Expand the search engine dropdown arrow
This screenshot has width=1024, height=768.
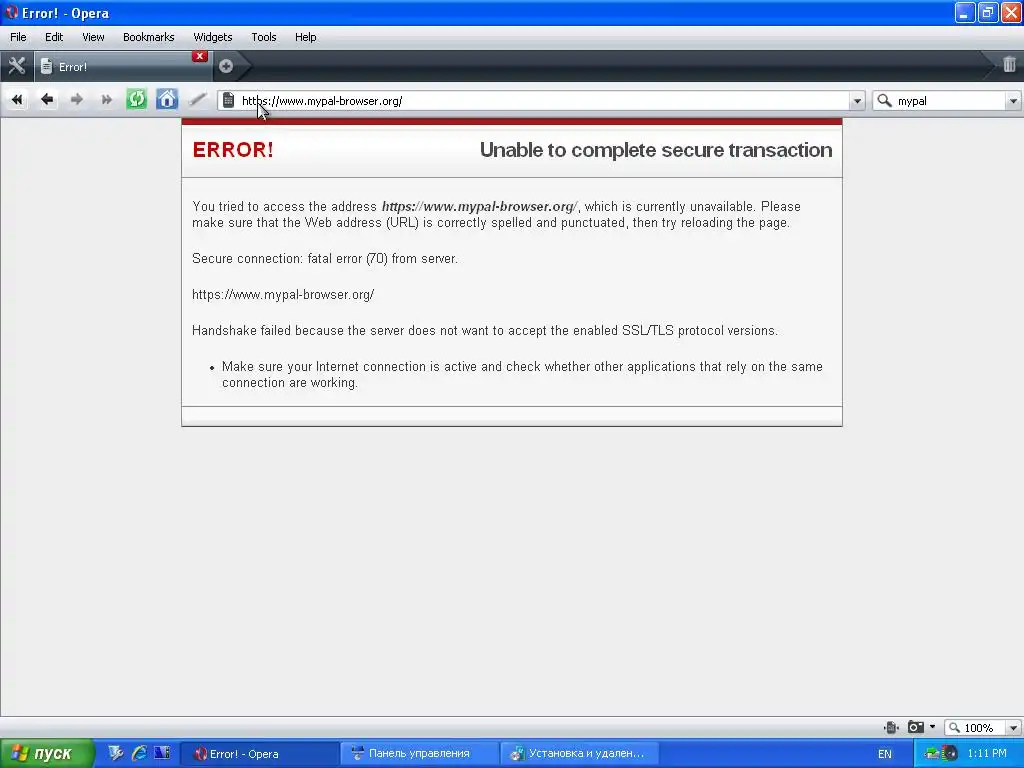tap(1013, 101)
